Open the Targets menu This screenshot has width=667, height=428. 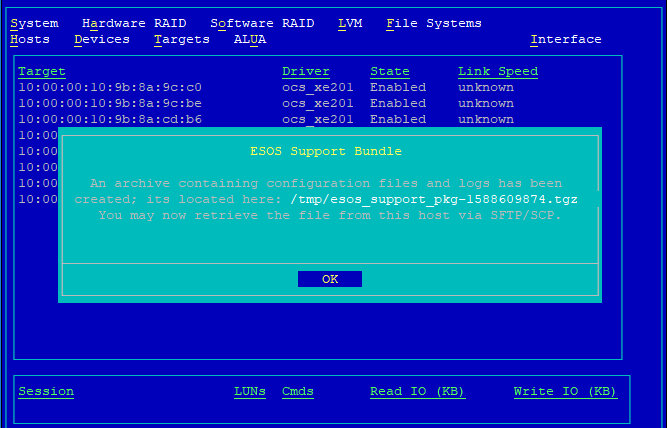point(182,39)
